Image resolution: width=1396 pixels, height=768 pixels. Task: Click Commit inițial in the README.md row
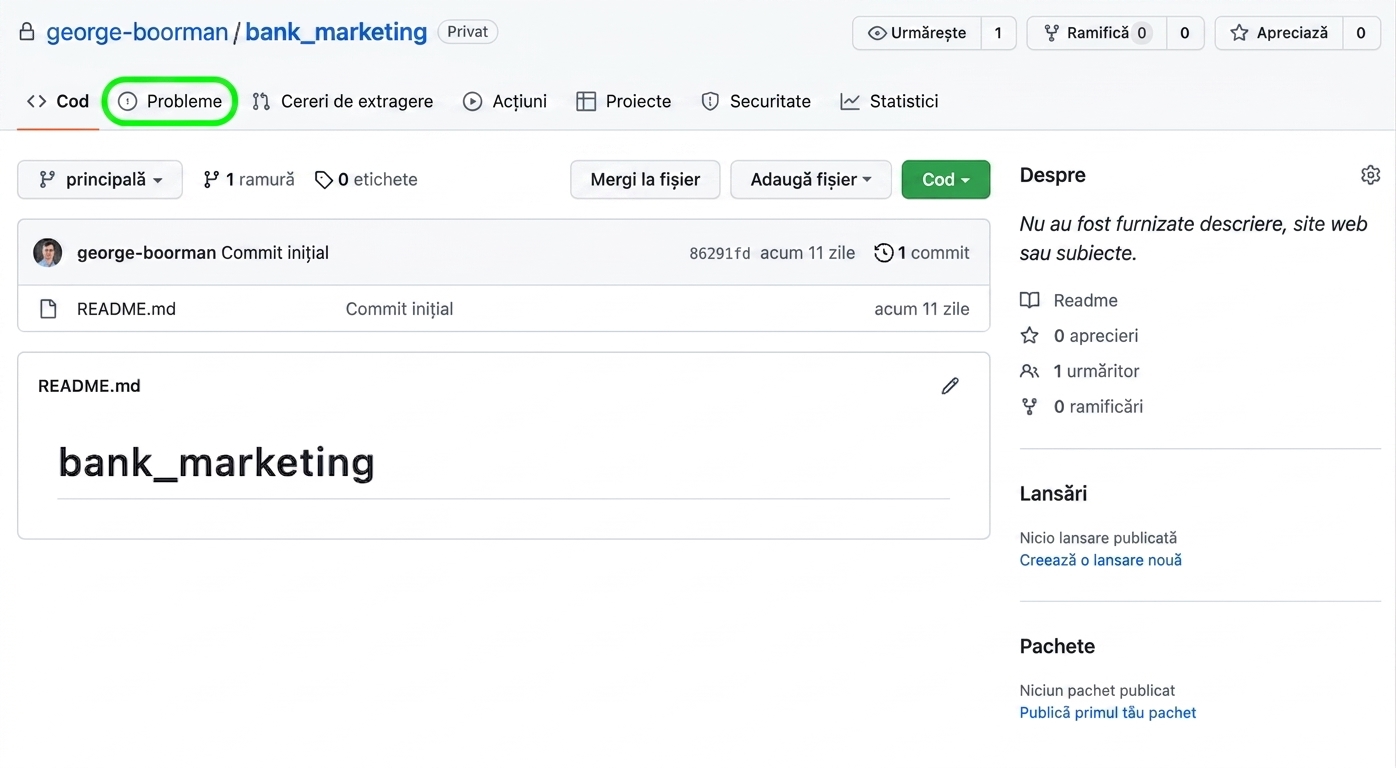click(x=399, y=309)
